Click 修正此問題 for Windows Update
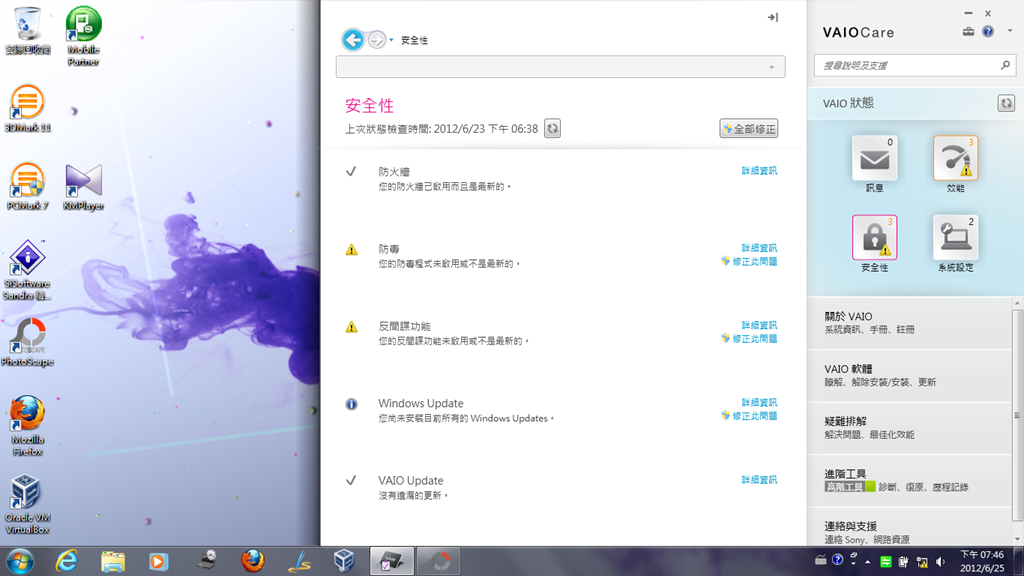Screen dimensions: 1024x576 tap(749, 415)
